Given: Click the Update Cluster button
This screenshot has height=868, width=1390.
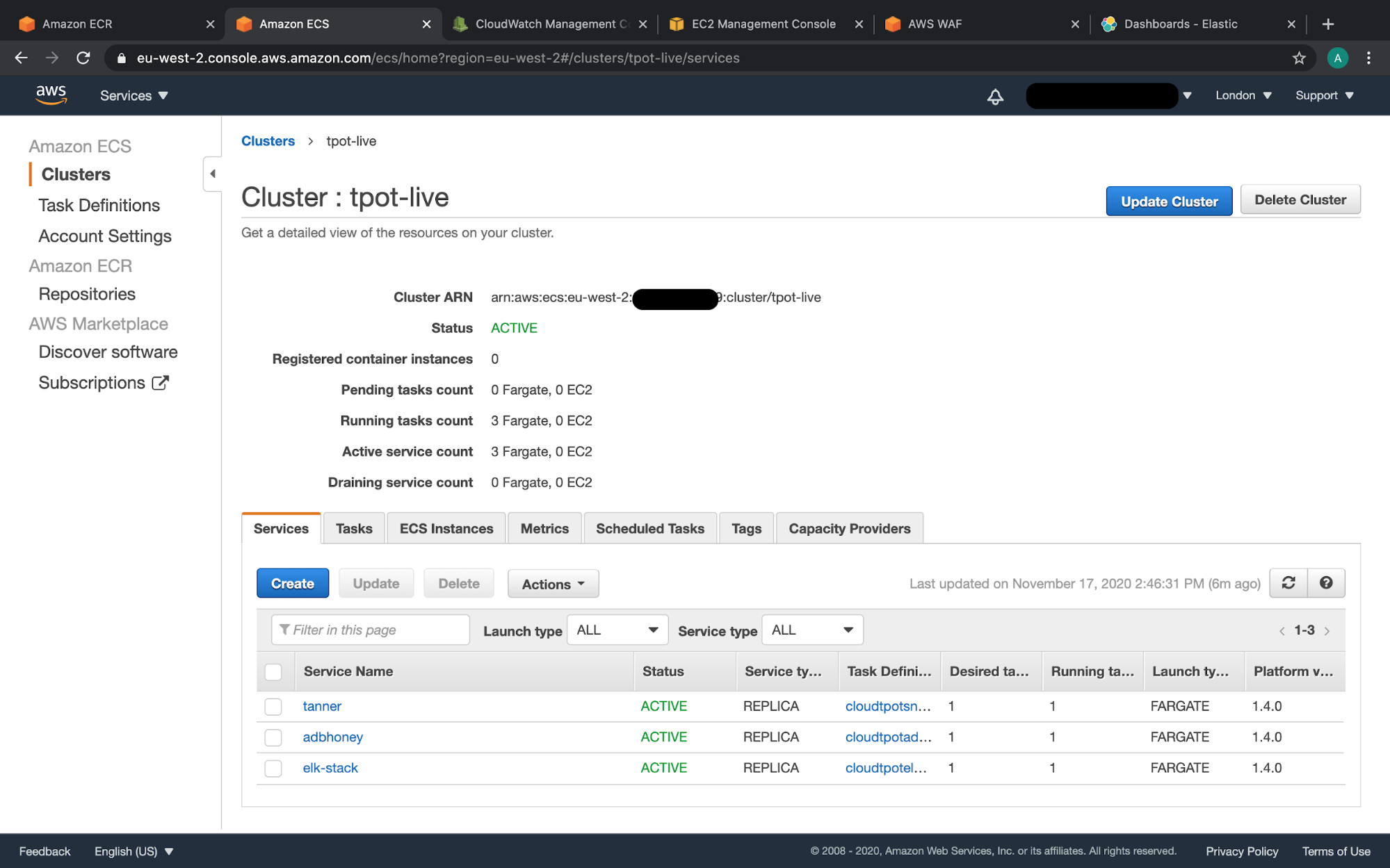Looking at the screenshot, I should pyautogui.click(x=1167, y=199).
